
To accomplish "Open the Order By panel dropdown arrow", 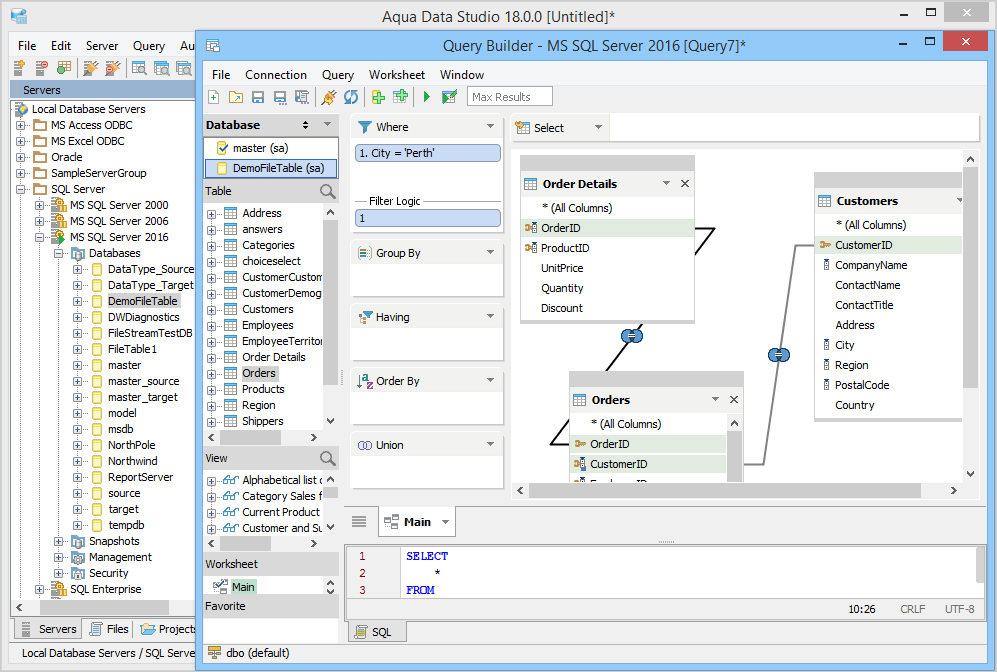I will [x=490, y=380].
